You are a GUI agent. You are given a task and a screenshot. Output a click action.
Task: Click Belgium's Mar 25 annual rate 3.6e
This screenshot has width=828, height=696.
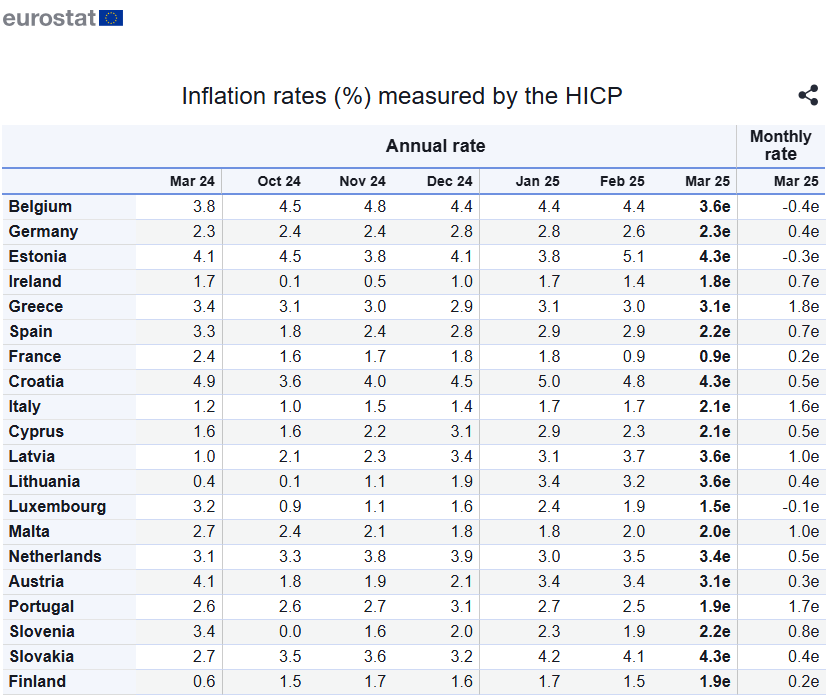coord(708,207)
